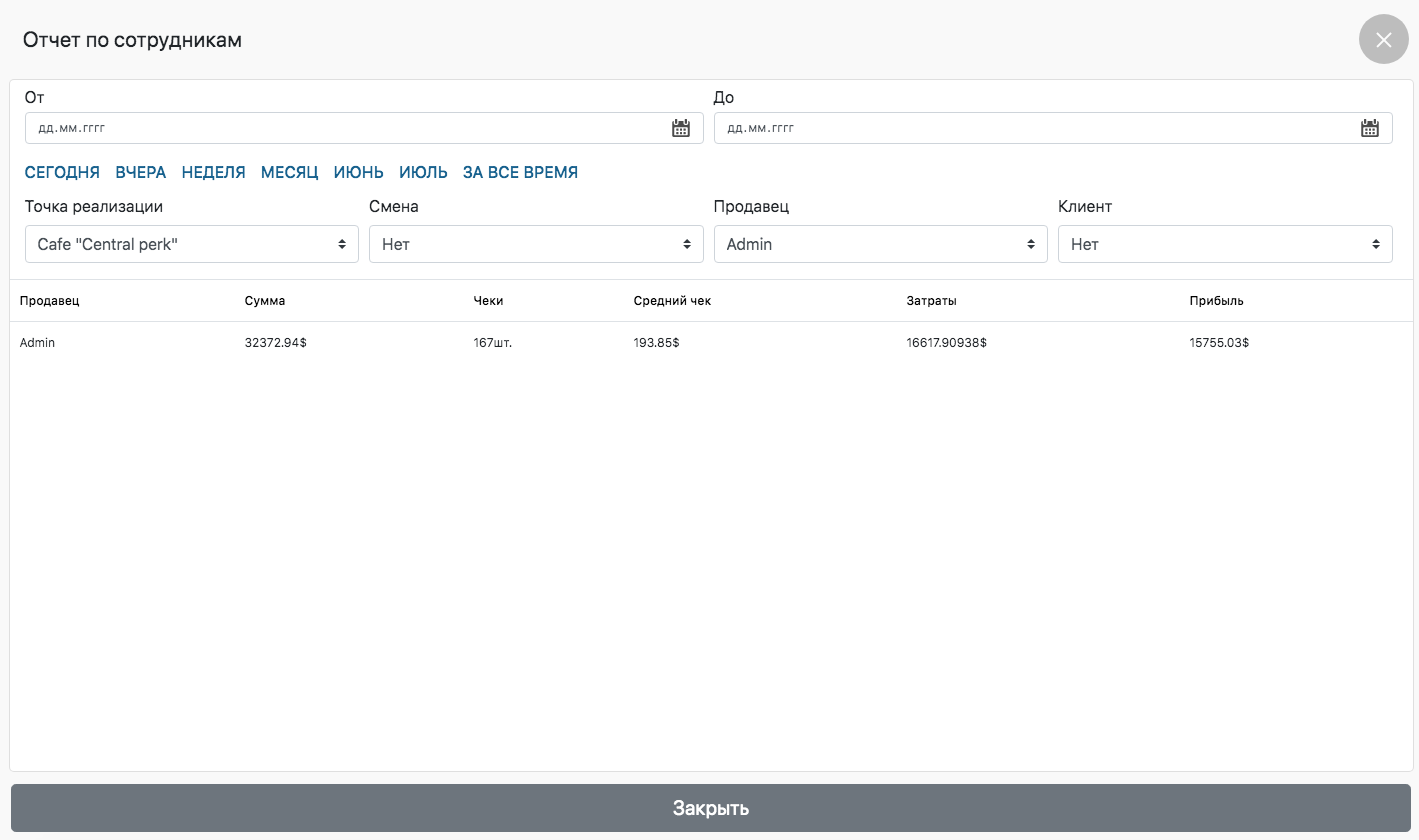Screen dimensions: 1419x840
Task: Select the НЕДЕЛЯ period shortcut
Action: click(213, 172)
